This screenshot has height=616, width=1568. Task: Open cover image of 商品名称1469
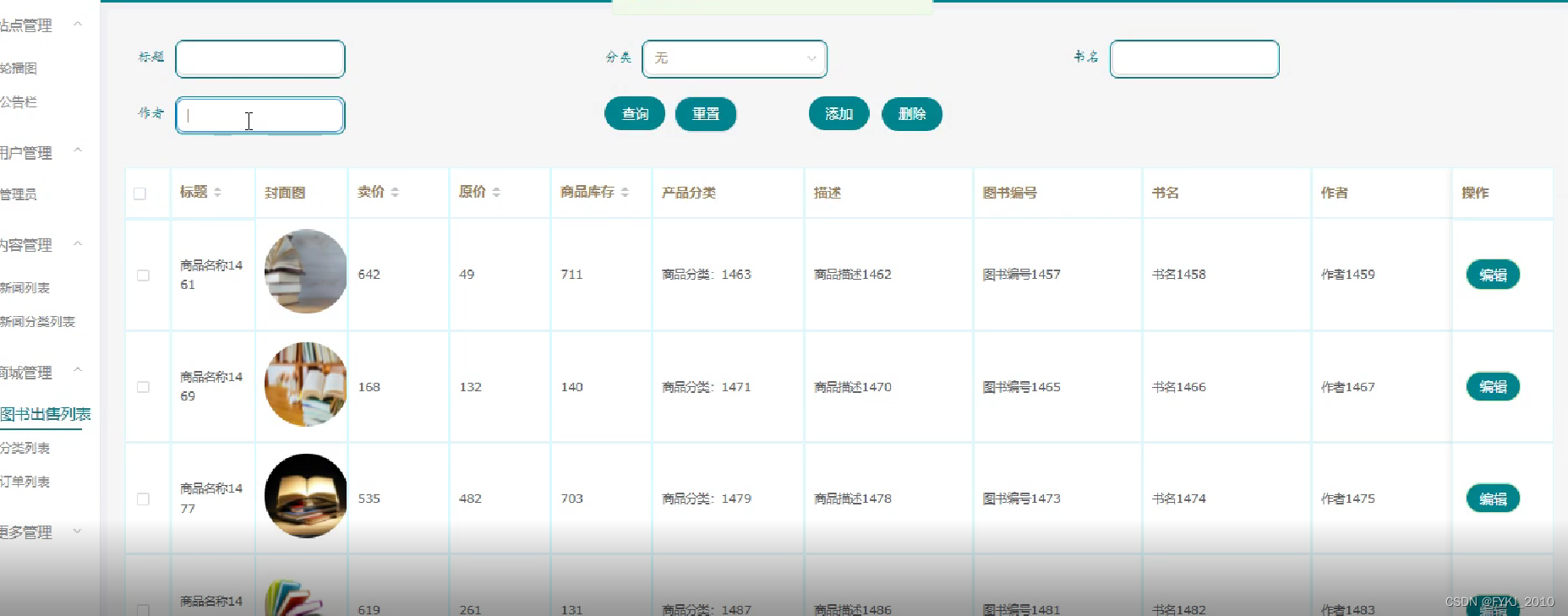(x=306, y=384)
